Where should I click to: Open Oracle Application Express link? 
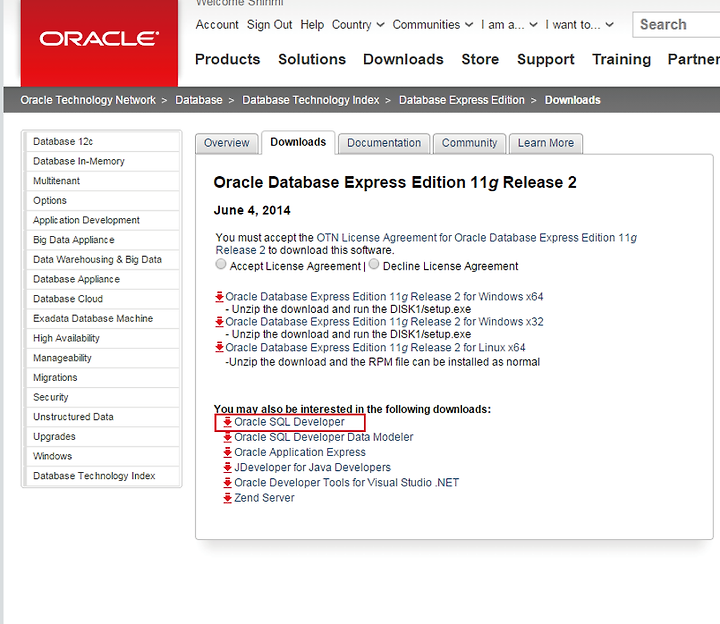(x=300, y=452)
